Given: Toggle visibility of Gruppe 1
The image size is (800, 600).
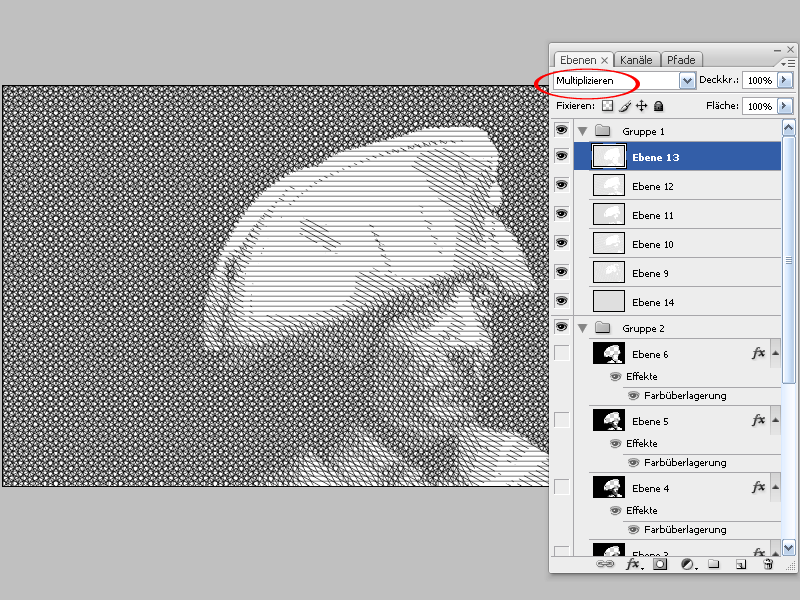Looking at the screenshot, I should click(x=562, y=130).
